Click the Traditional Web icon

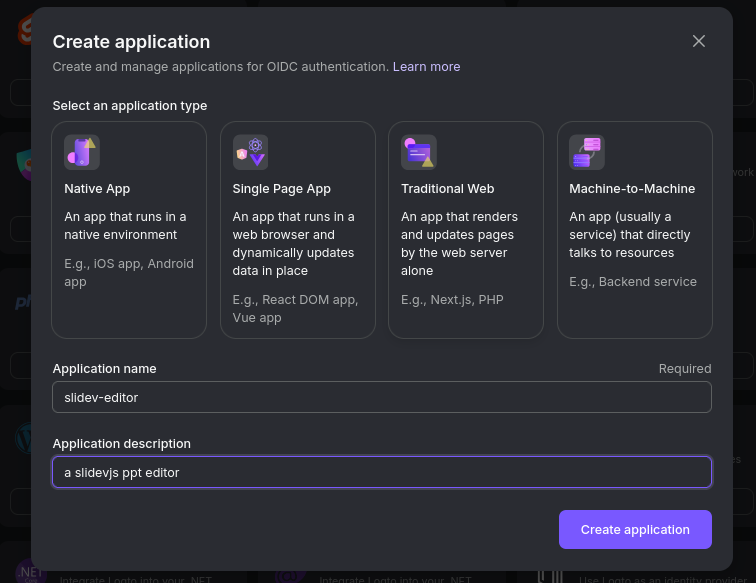[x=418, y=153]
